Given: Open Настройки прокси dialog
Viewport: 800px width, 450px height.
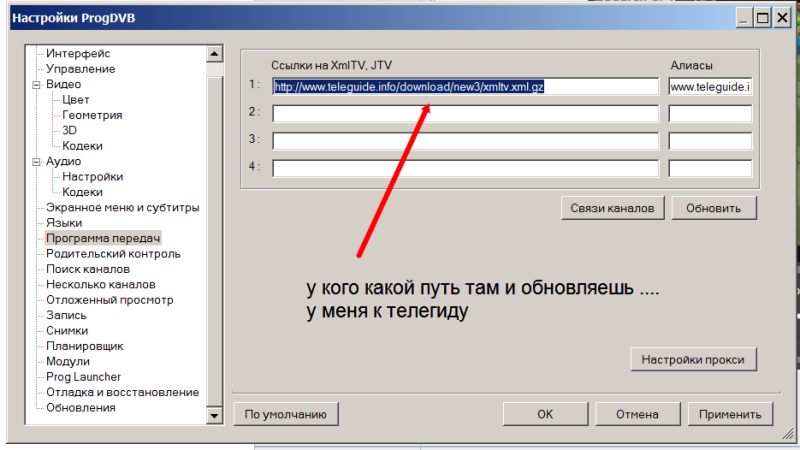Looking at the screenshot, I should pos(692,359).
